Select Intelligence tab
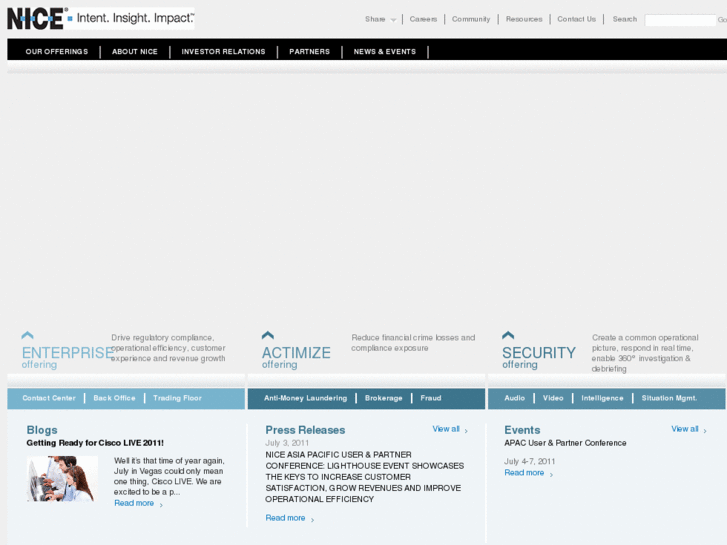The width and height of the screenshot is (727, 545). click(x=602, y=398)
